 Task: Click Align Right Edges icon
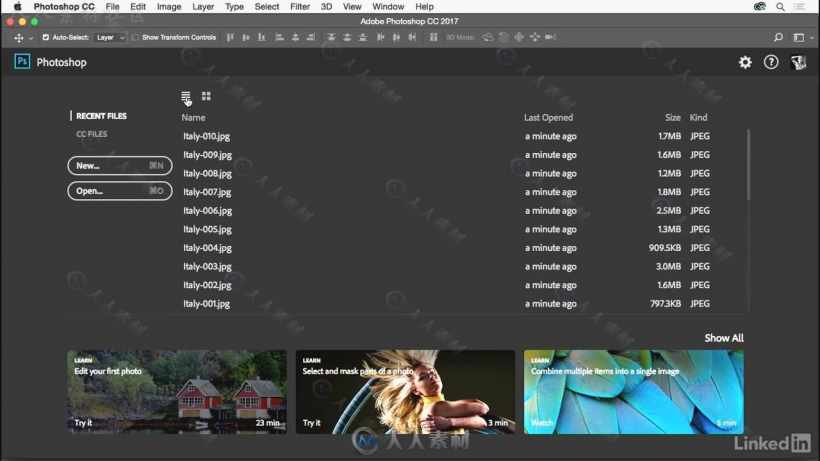tap(311, 37)
